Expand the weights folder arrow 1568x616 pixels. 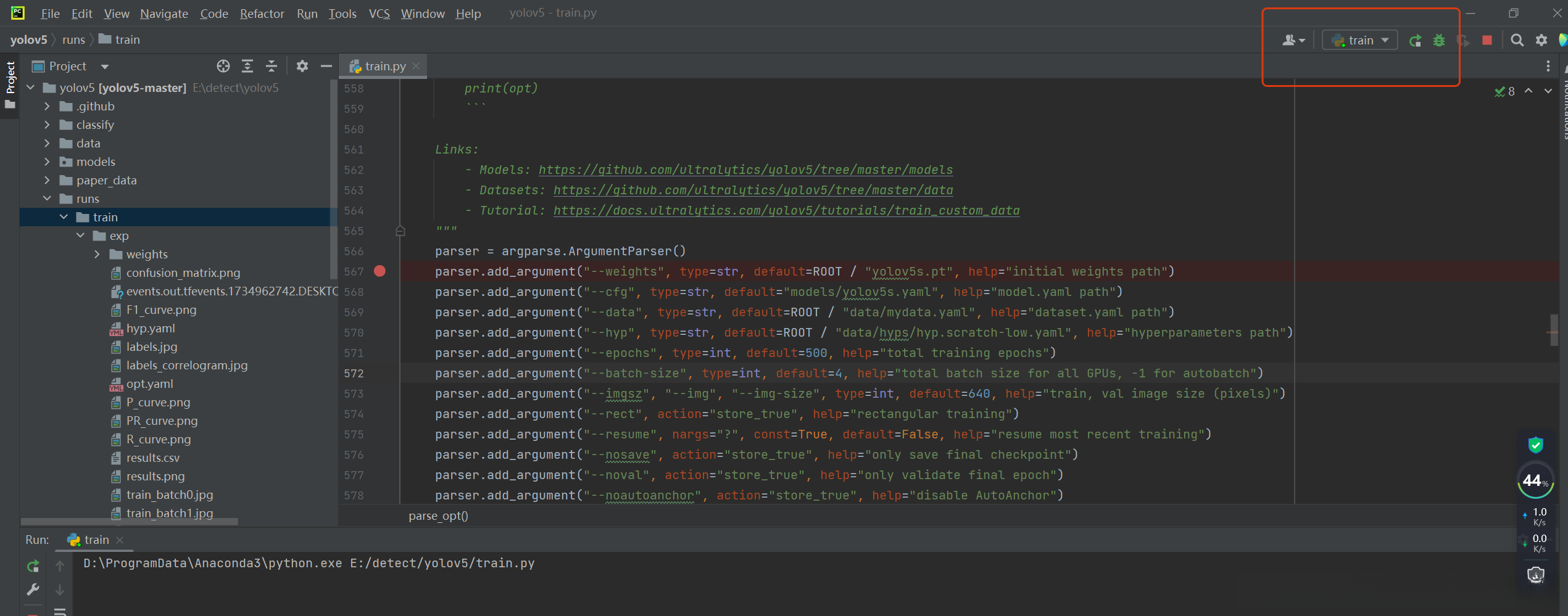pos(97,254)
